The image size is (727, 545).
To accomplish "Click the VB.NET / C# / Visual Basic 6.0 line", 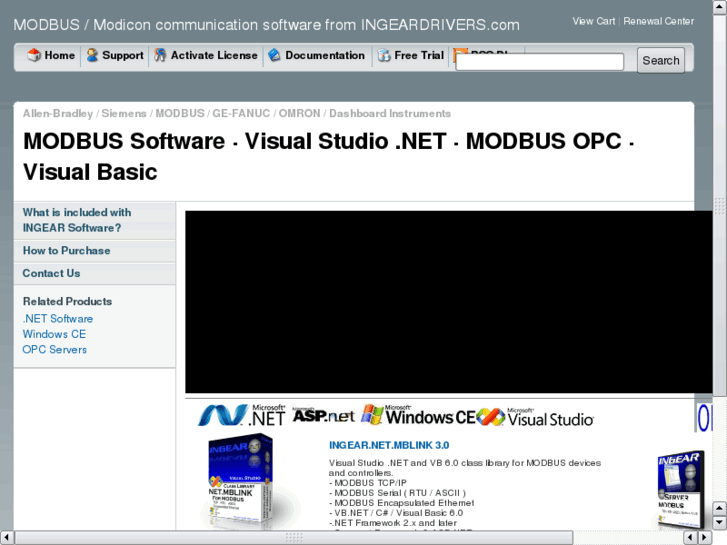I will [x=396, y=513].
